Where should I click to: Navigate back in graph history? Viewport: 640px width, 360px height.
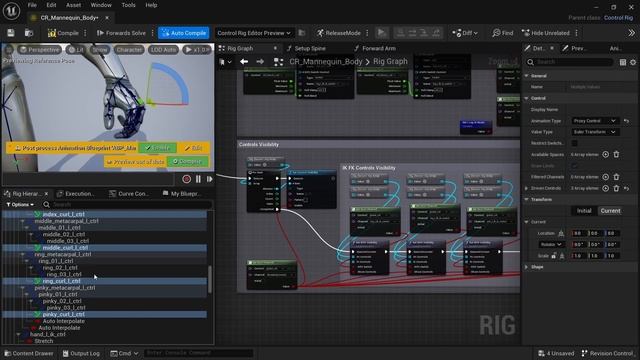coord(244,62)
